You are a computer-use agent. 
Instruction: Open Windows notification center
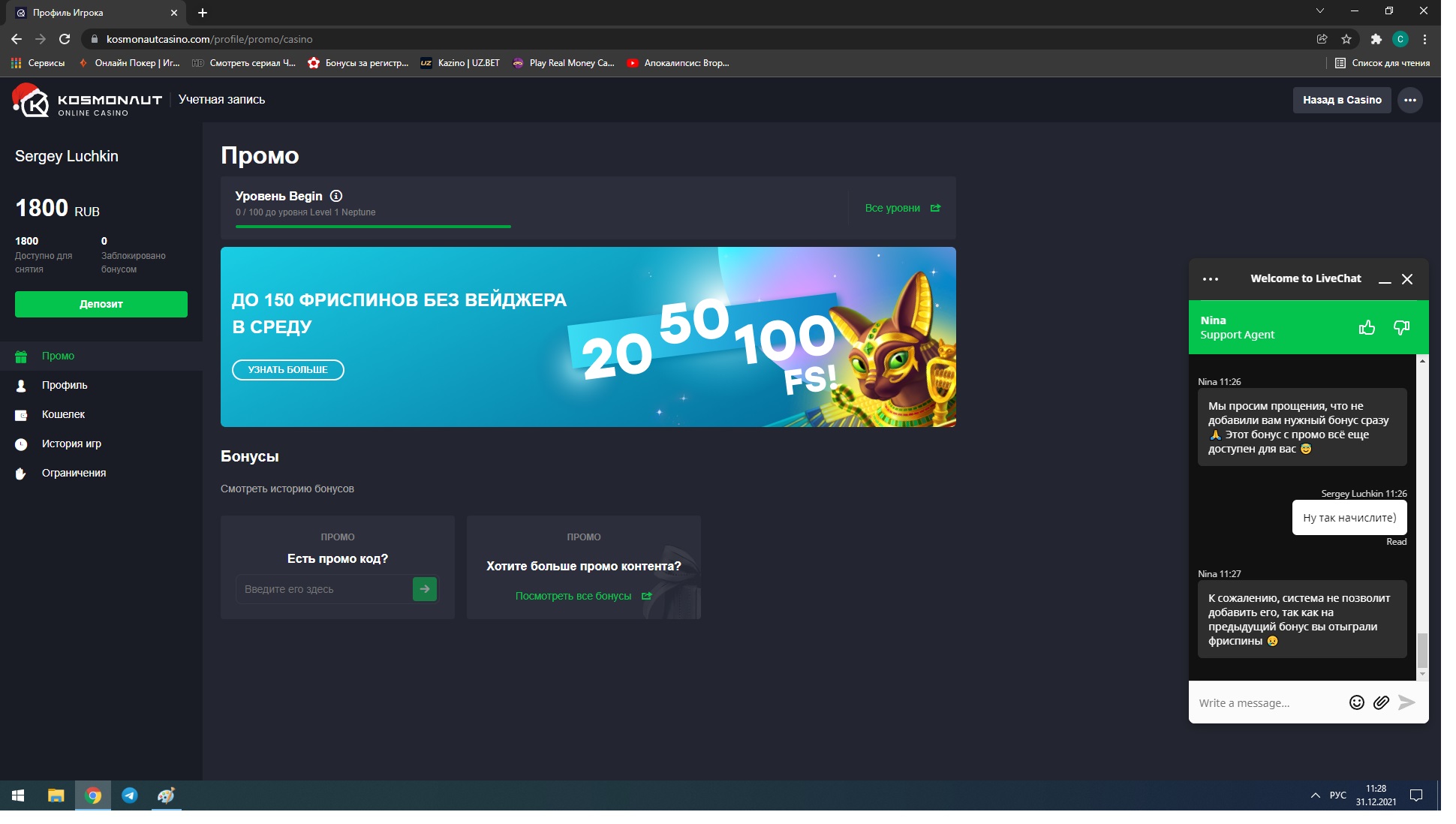pos(1416,795)
